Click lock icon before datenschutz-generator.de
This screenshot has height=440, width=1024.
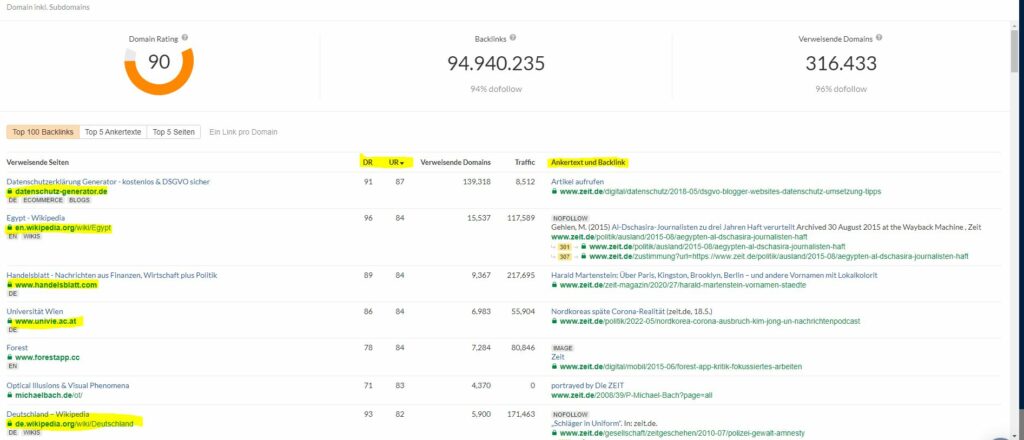point(10,191)
